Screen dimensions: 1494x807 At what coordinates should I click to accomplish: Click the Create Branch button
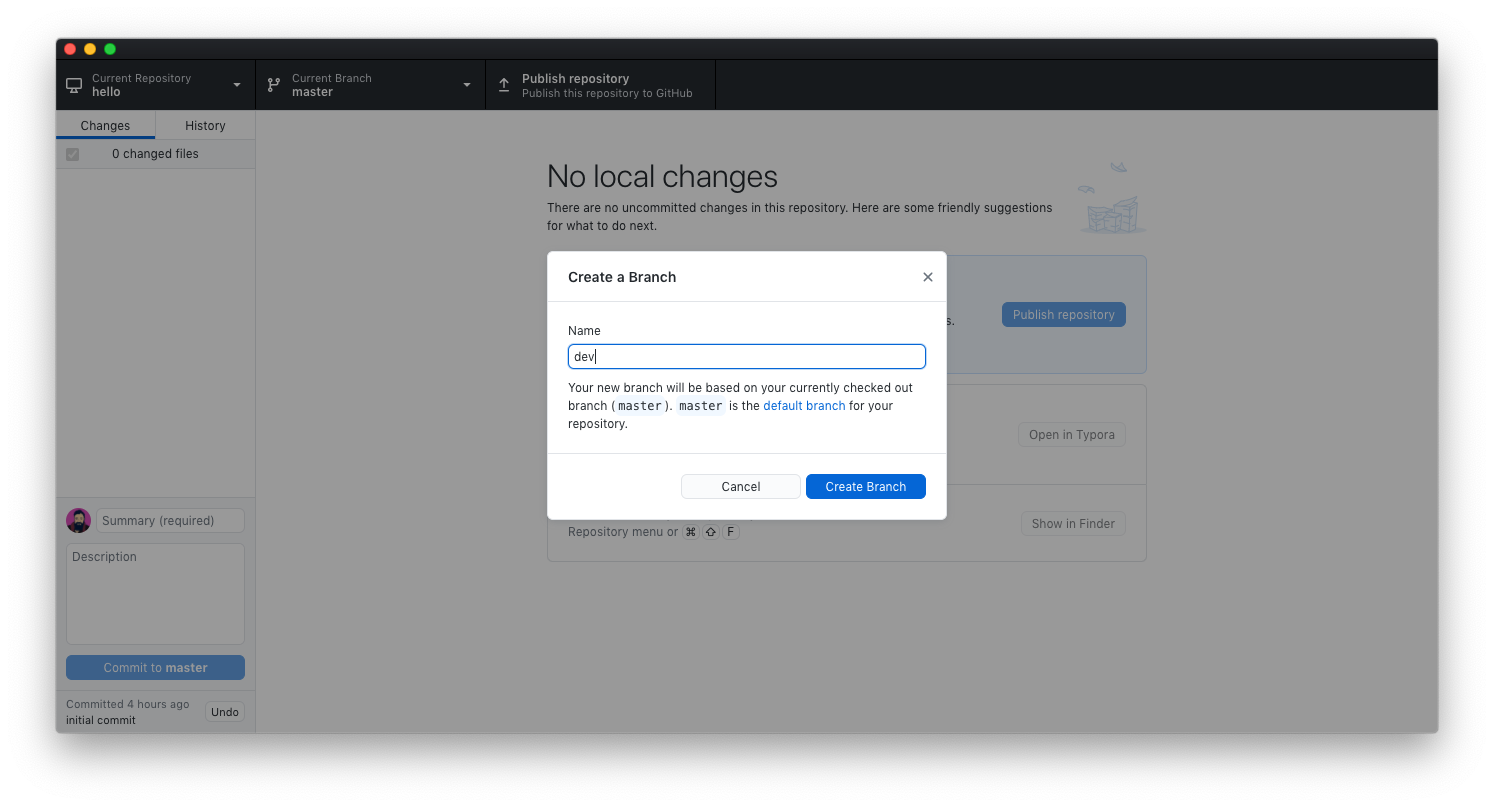click(x=865, y=486)
